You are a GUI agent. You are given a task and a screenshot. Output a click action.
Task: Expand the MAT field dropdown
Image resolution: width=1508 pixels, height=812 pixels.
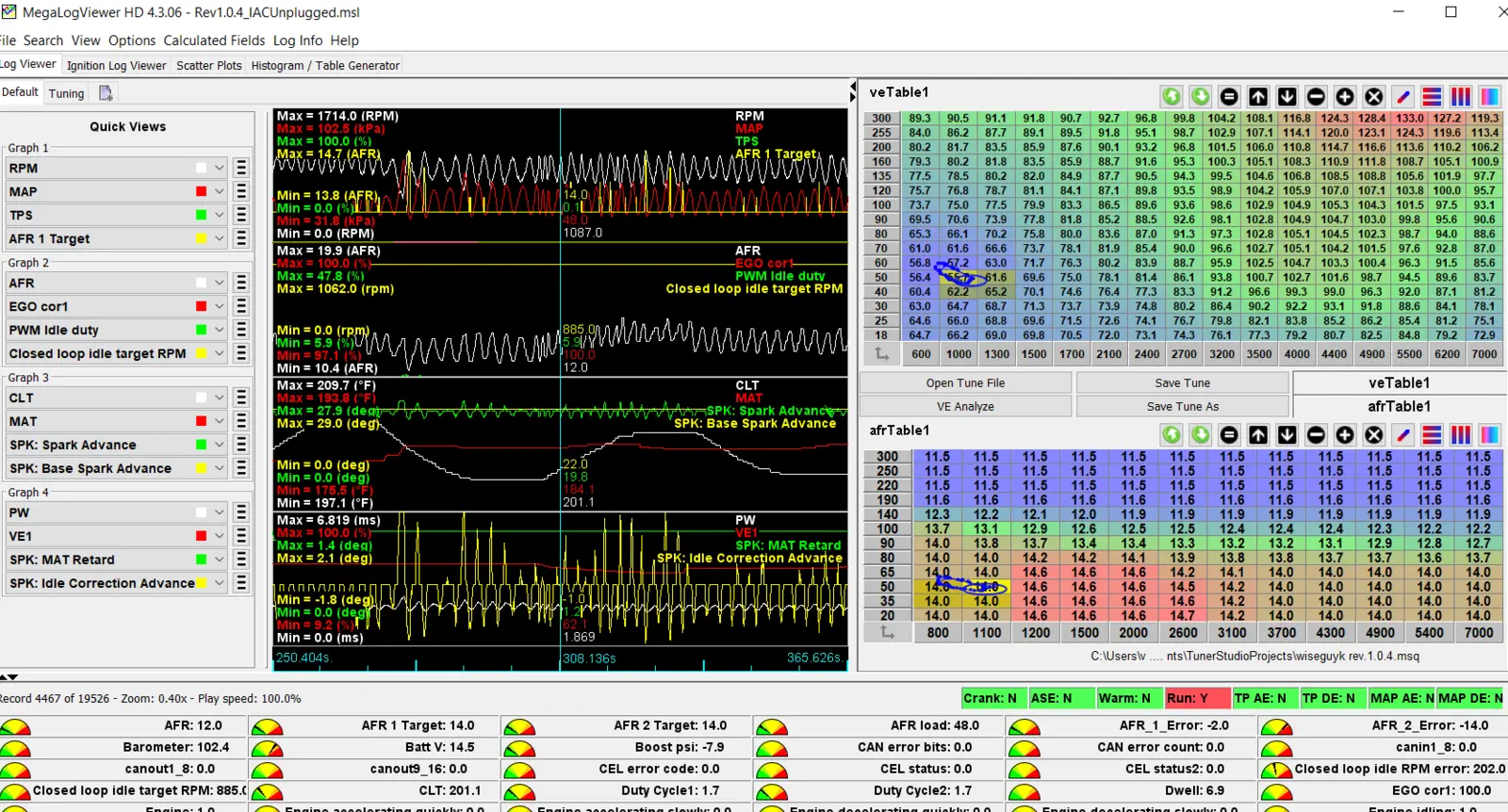[x=219, y=421]
